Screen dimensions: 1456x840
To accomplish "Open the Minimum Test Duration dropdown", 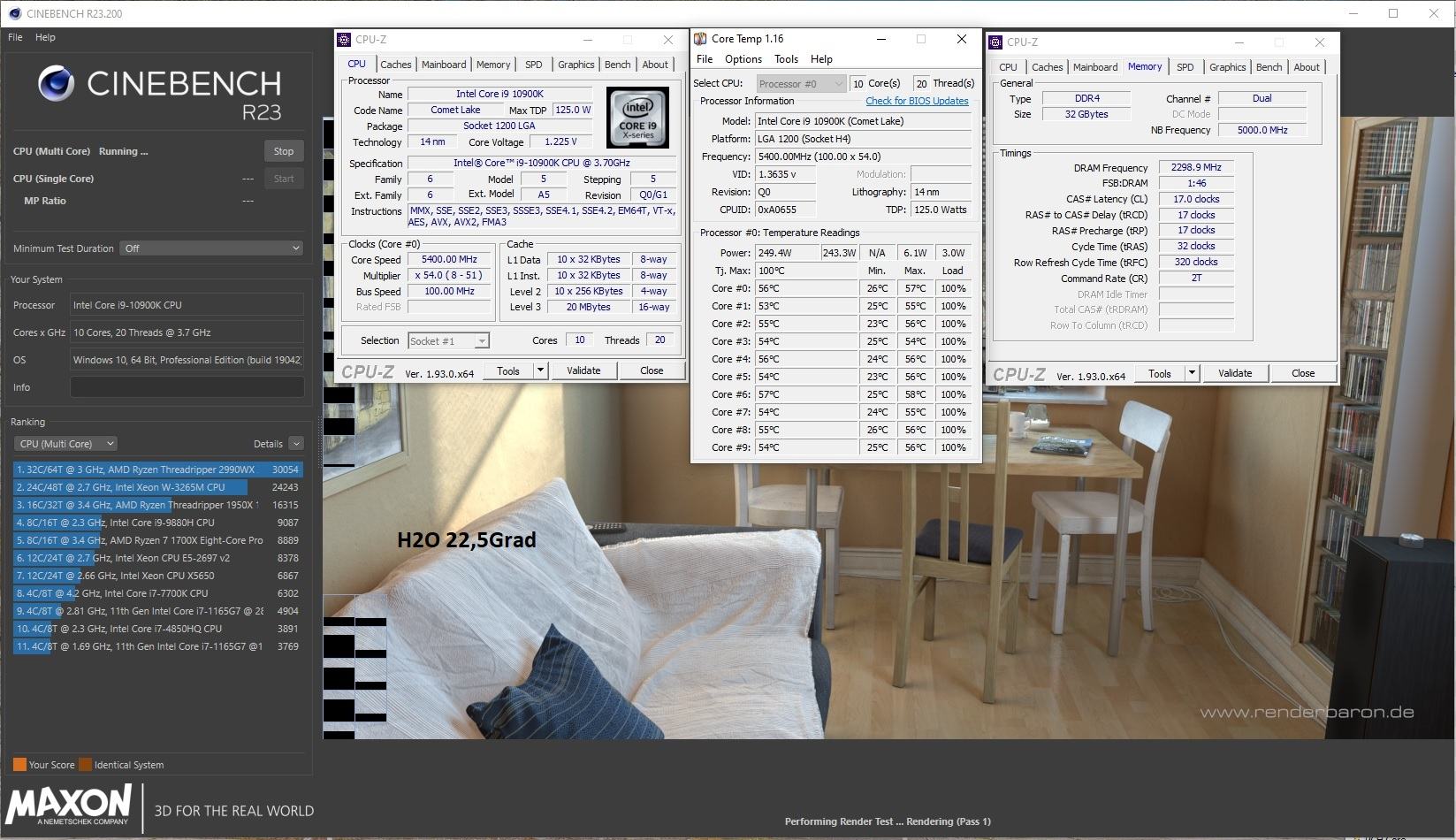I will click(x=212, y=248).
